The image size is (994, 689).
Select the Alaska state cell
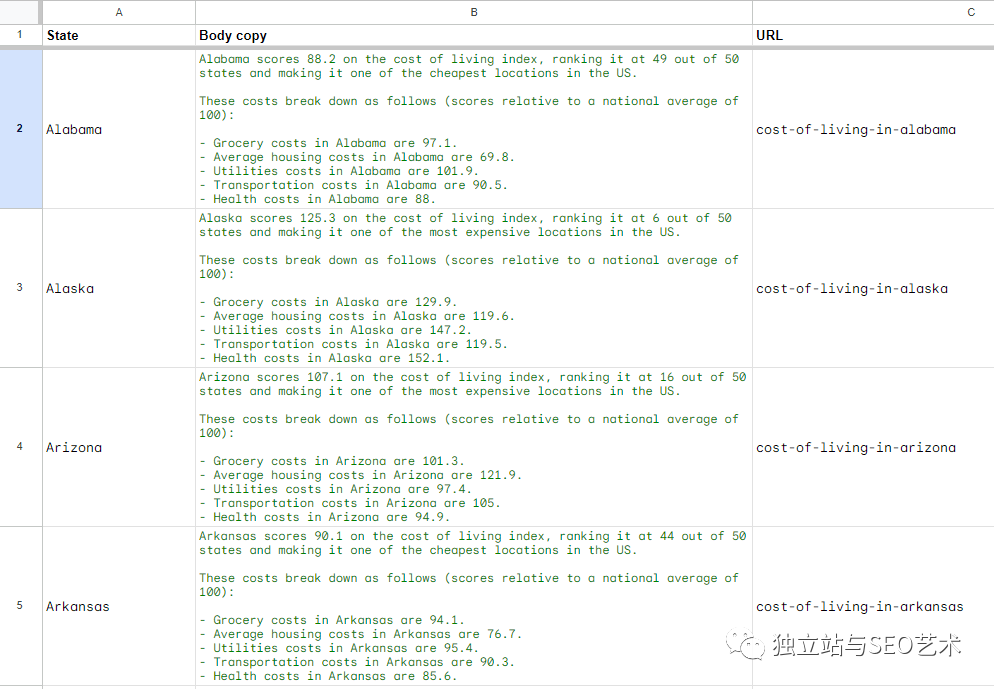(x=119, y=288)
